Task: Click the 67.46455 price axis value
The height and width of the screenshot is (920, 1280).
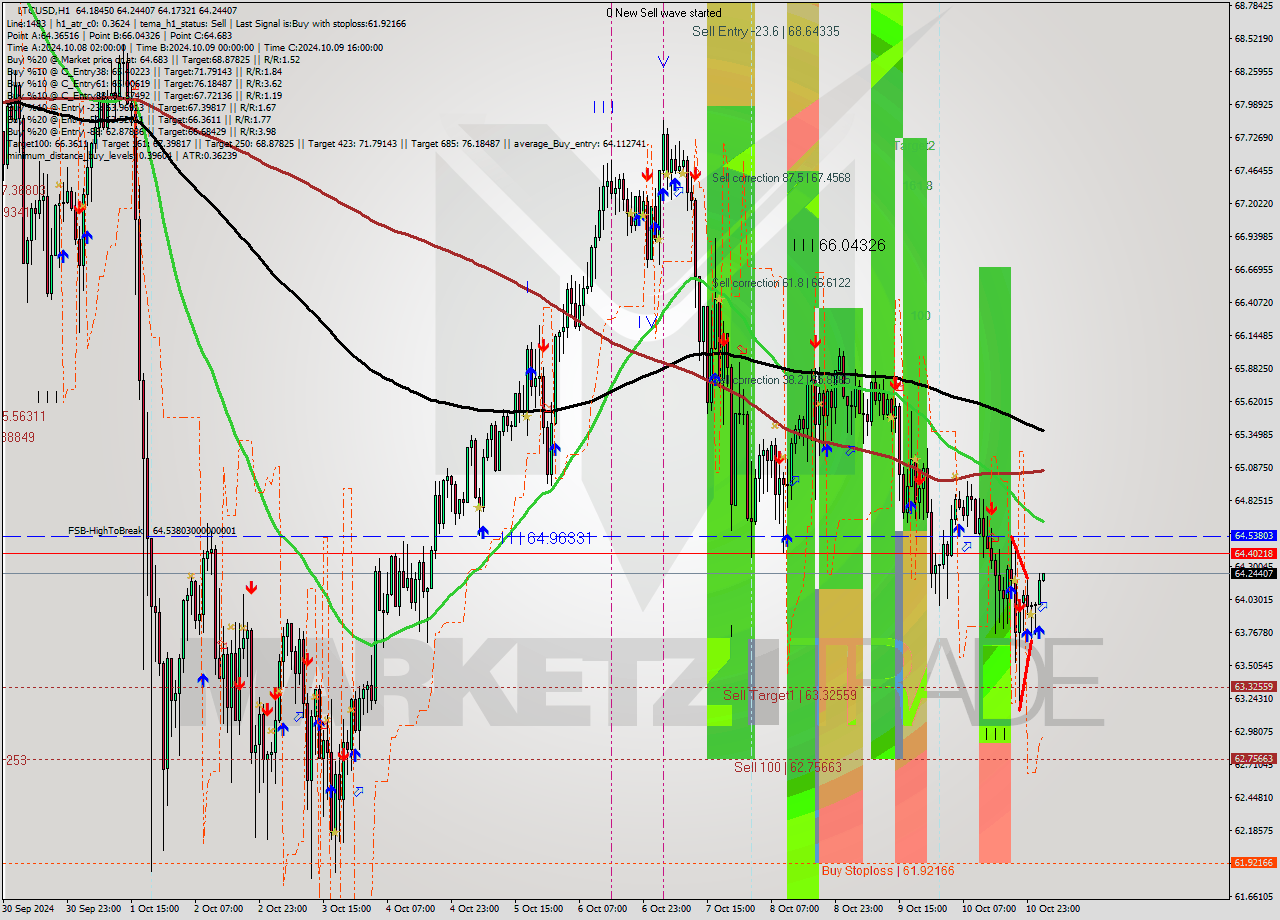Action: (1253, 171)
